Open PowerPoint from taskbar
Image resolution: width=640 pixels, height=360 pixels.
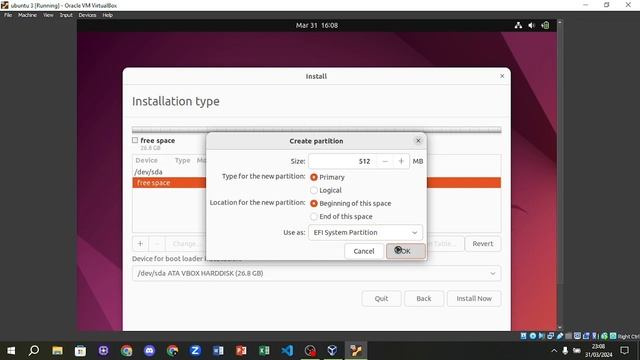click(241, 351)
